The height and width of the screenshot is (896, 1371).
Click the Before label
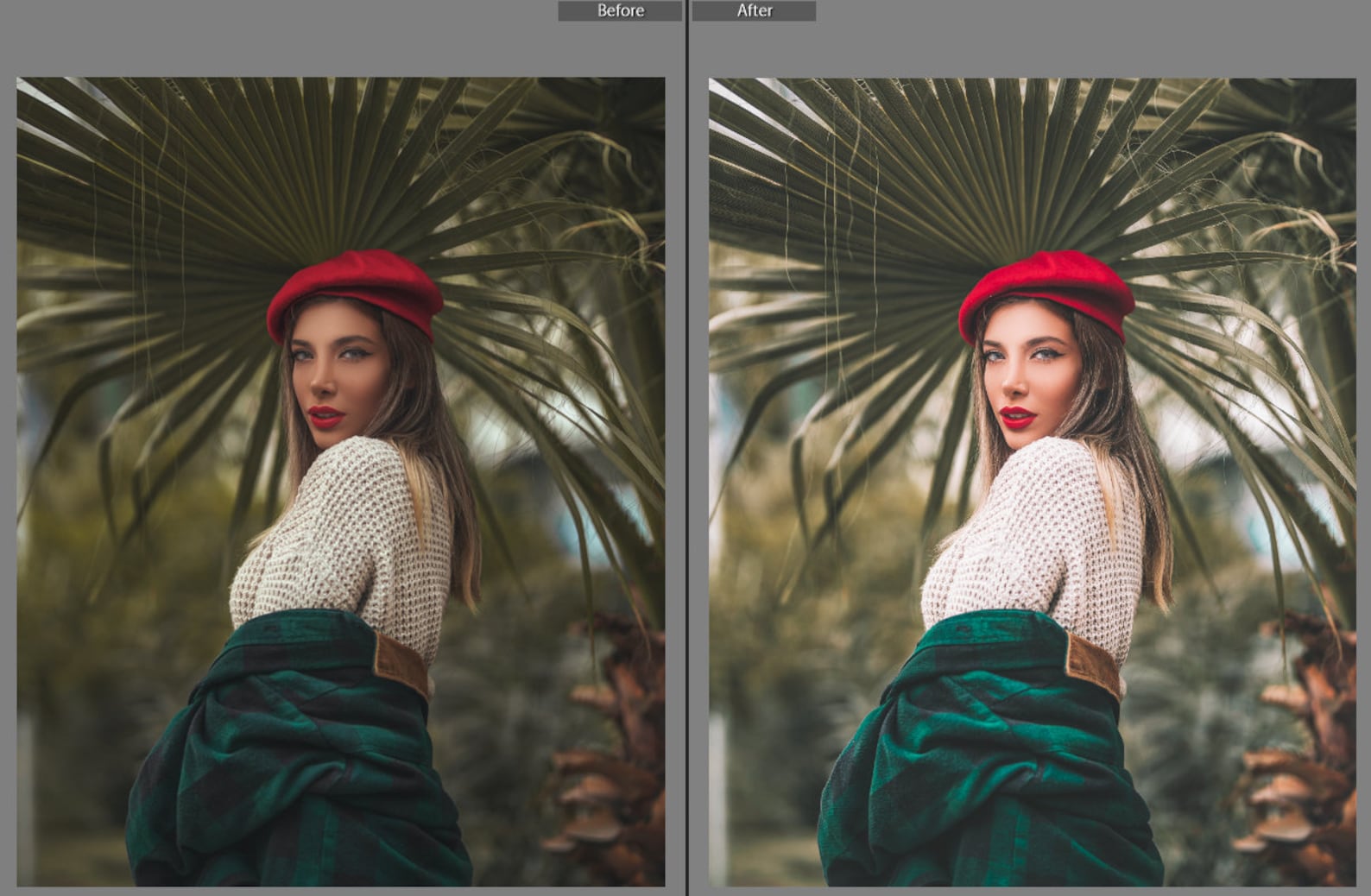pyautogui.click(x=620, y=10)
